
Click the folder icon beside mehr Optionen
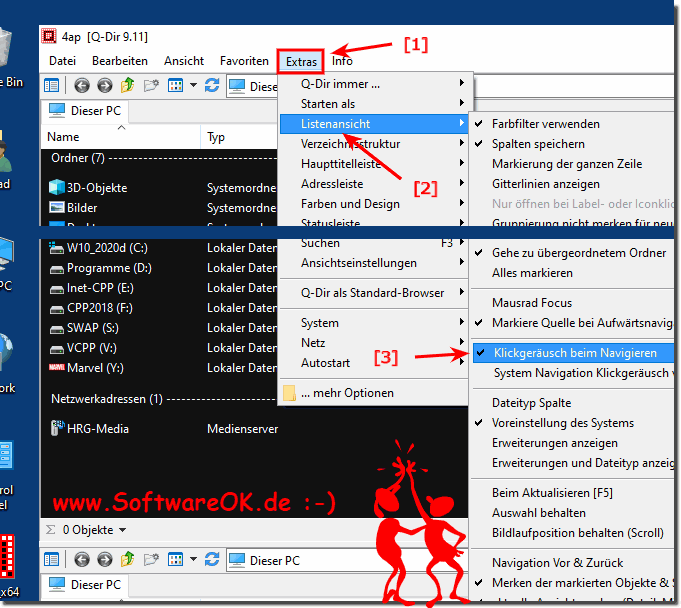point(289,393)
